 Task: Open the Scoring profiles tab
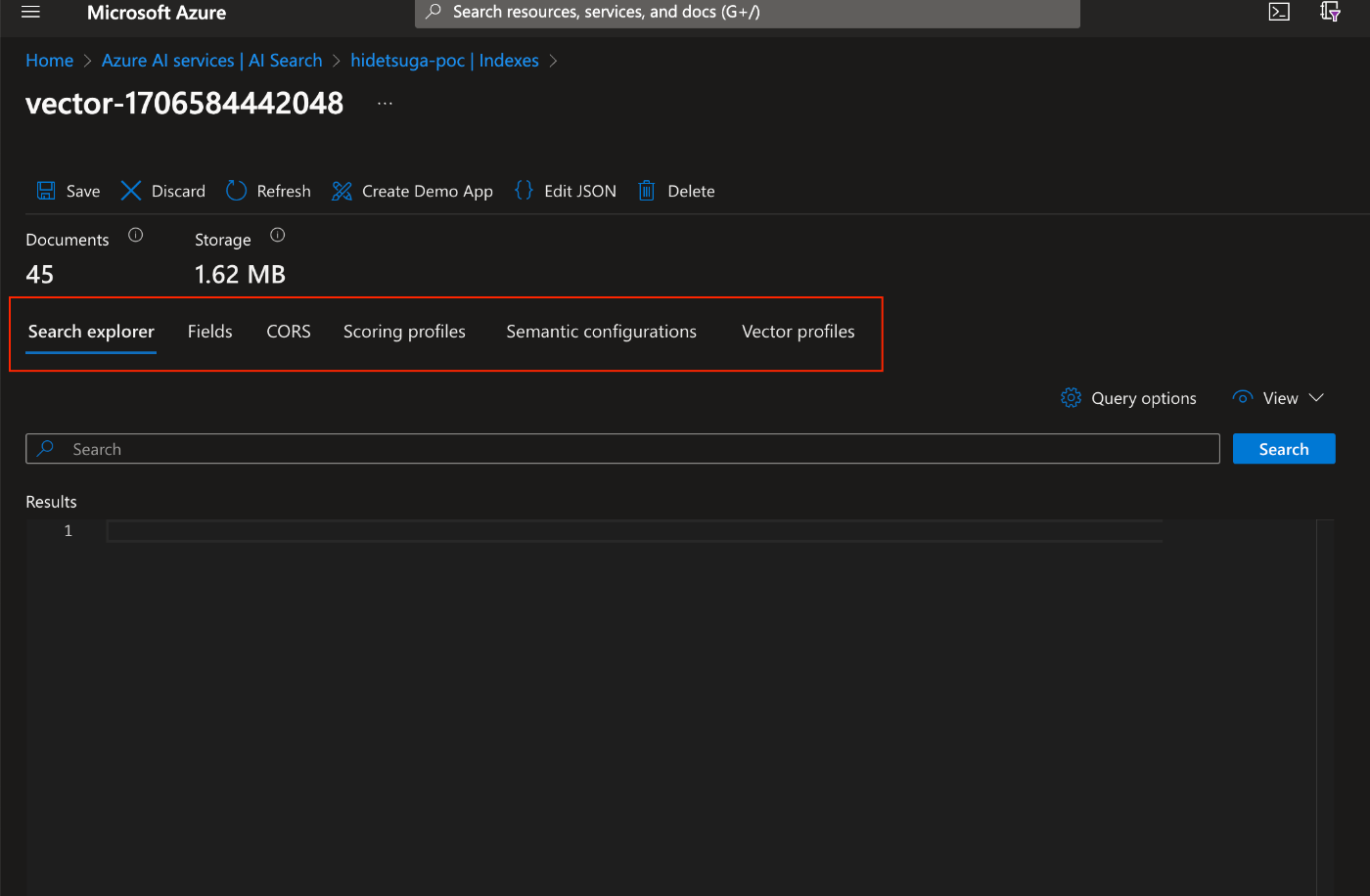coord(404,332)
